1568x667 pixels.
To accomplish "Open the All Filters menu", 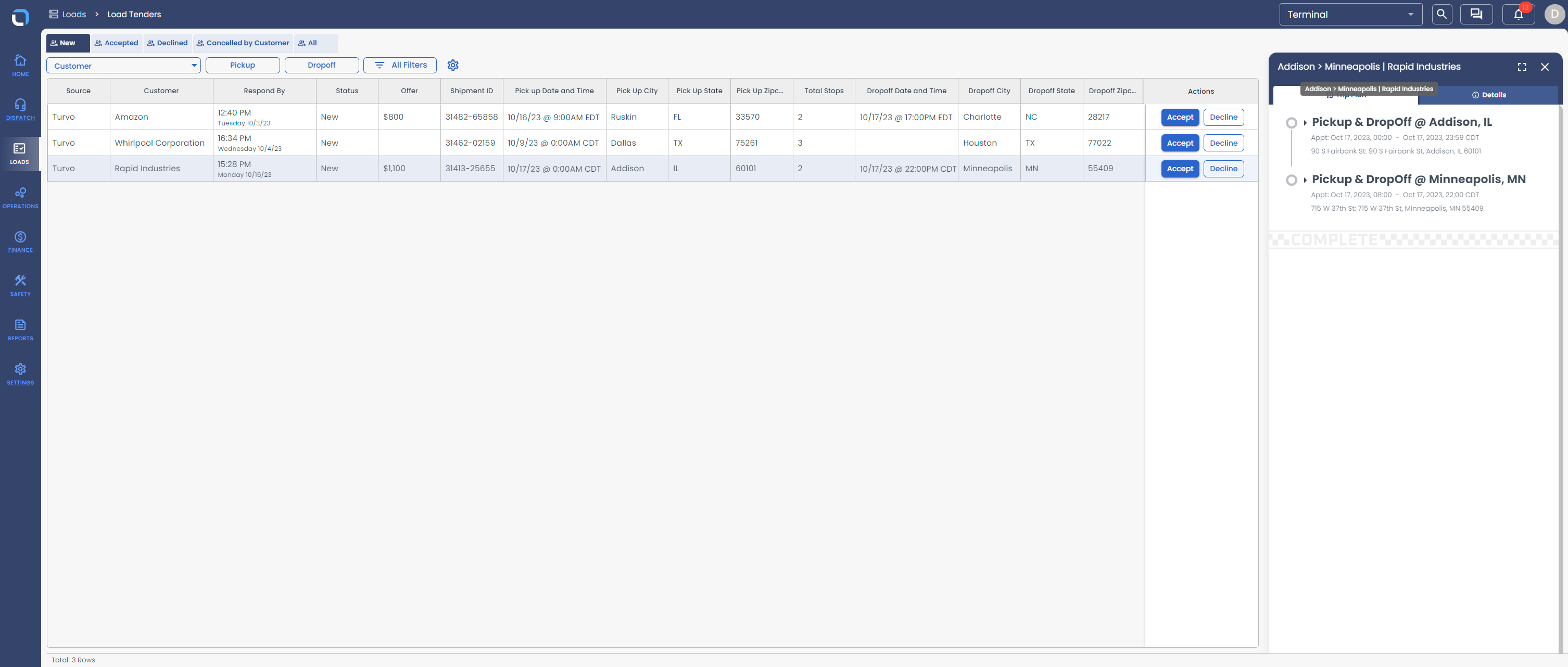I will [x=400, y=65].
